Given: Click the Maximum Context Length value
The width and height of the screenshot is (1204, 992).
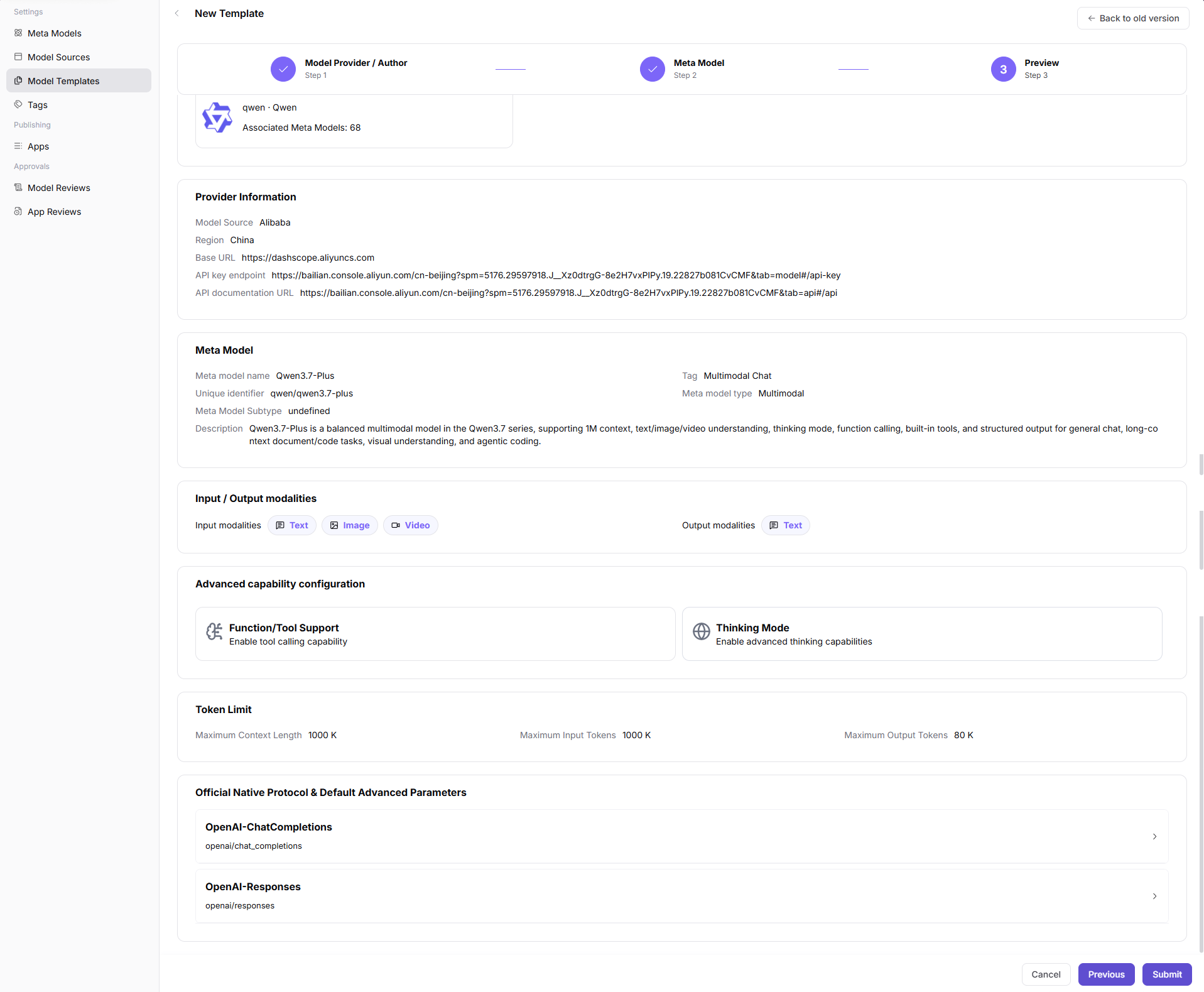Looking at the screenshot, I should click(322, 735).
